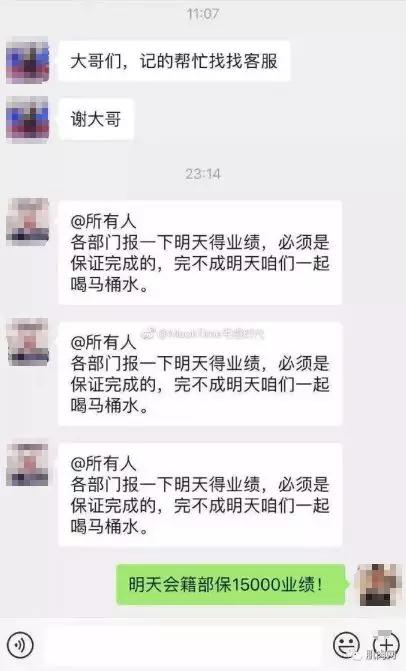Tap the voice input icon
Screen dimensions: 406x671
click(x=20, y=644)
